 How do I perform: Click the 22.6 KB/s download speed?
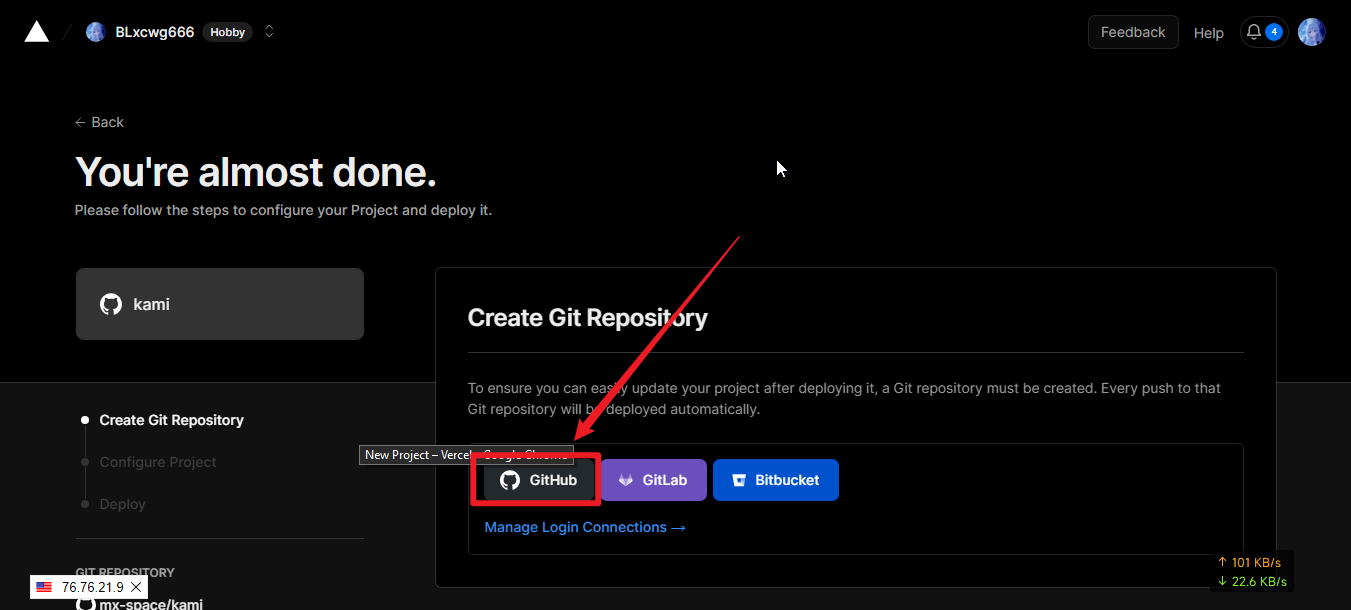tap(1252, 582)
